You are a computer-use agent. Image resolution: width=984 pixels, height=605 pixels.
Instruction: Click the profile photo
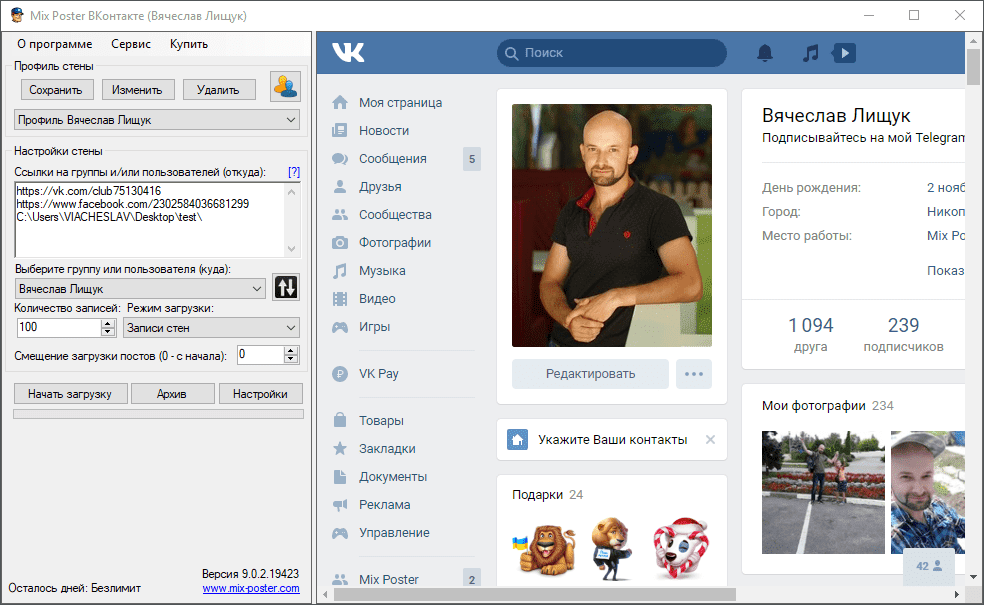tap(612, 225)
